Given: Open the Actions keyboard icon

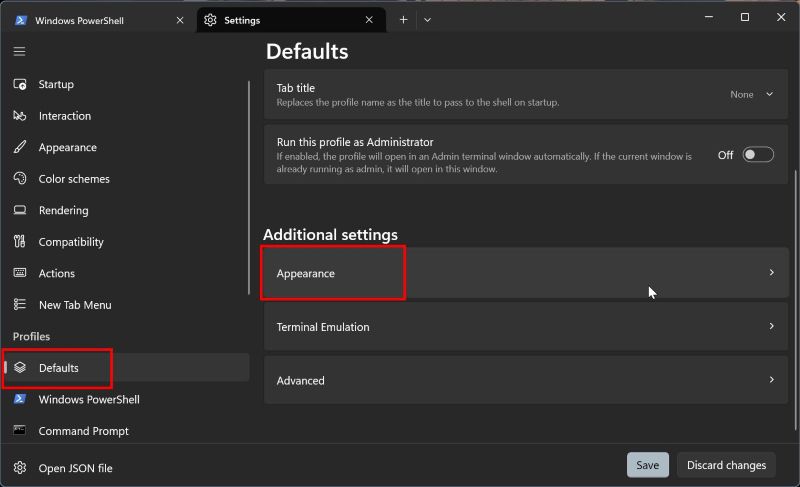Looking at the screenshot, I should pos(20,274).
